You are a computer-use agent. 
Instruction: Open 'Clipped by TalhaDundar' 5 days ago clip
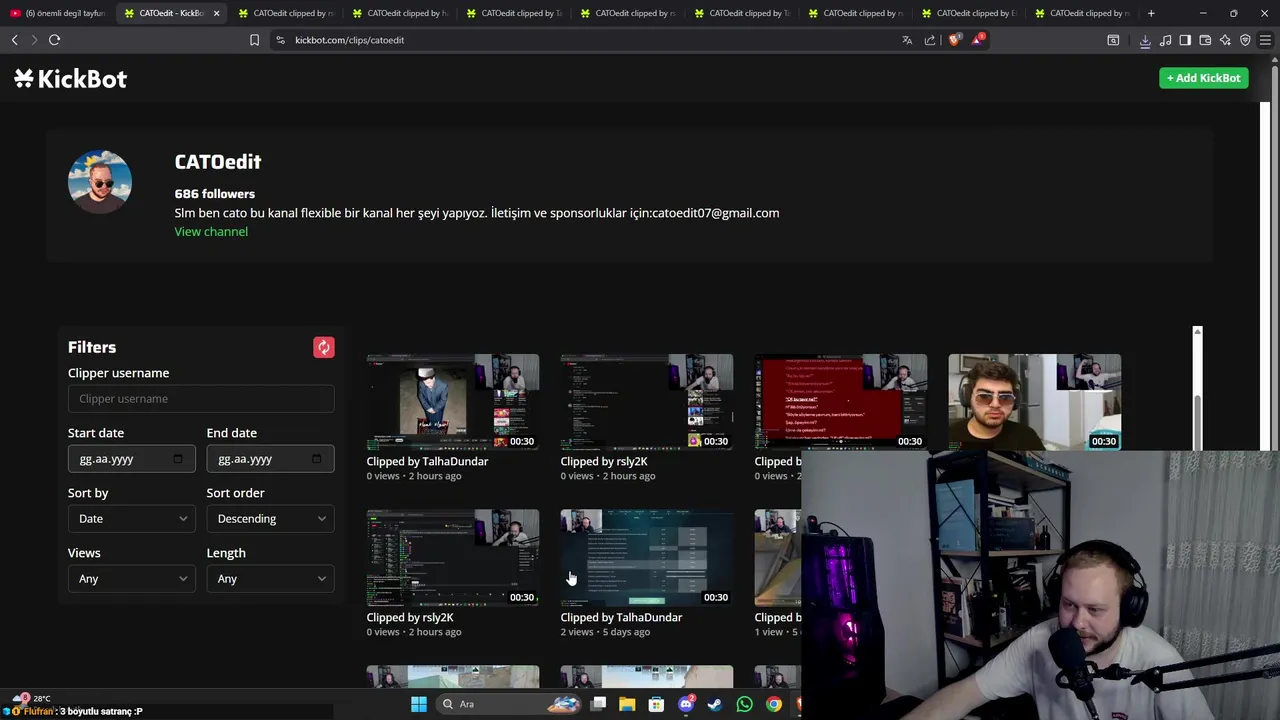(621, 617)
